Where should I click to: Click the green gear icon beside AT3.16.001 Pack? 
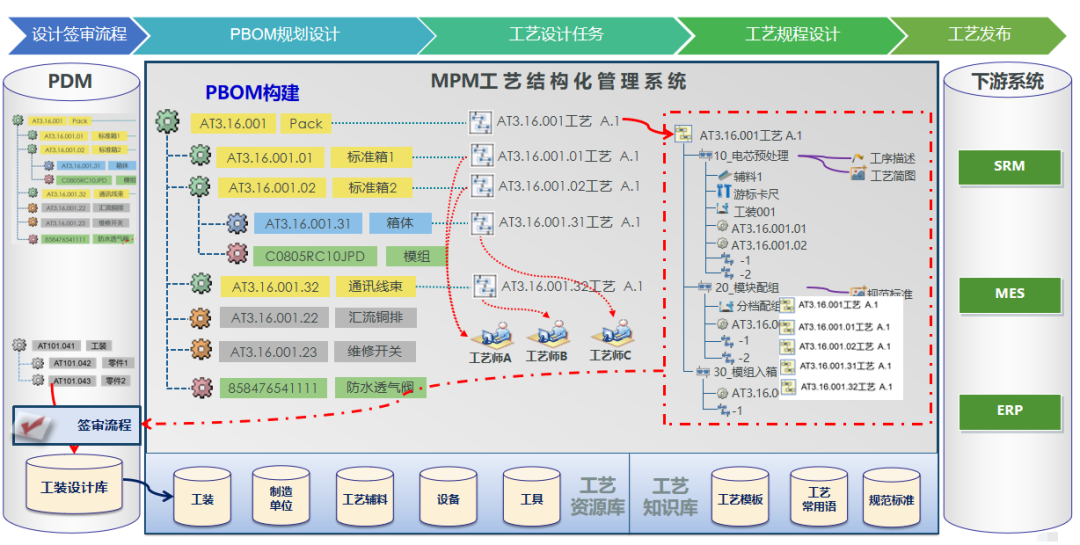(x=168, y=123)
